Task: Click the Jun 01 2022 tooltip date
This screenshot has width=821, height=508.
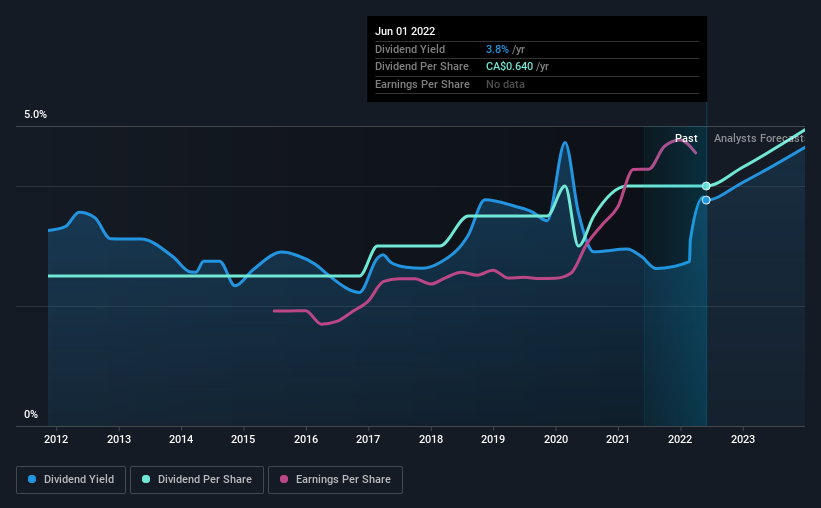Action: [x=405, y=31]
